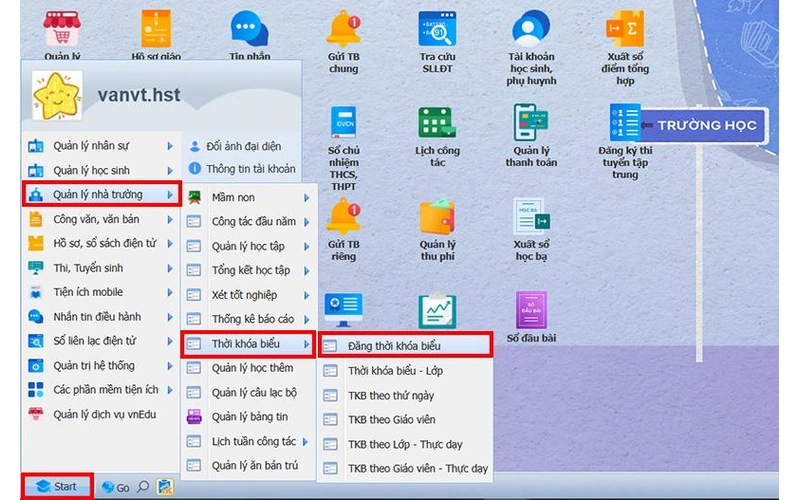
Task: Open the Hồ sơ giáo orange document icon
Action: coord(156,30)
